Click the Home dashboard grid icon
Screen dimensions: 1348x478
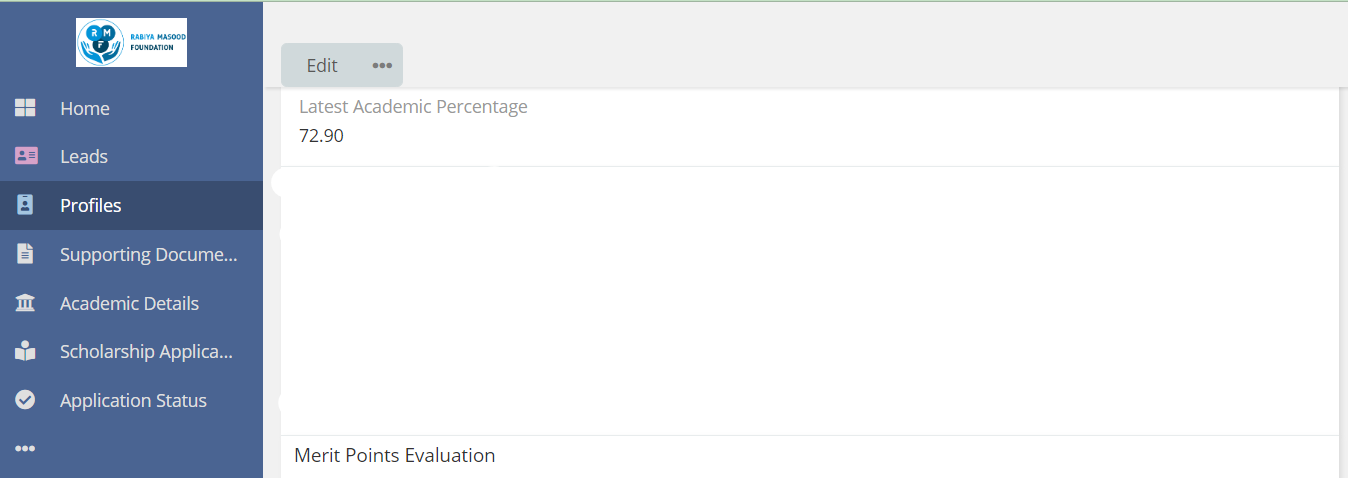pyautogui.click(x=25, y=108)
